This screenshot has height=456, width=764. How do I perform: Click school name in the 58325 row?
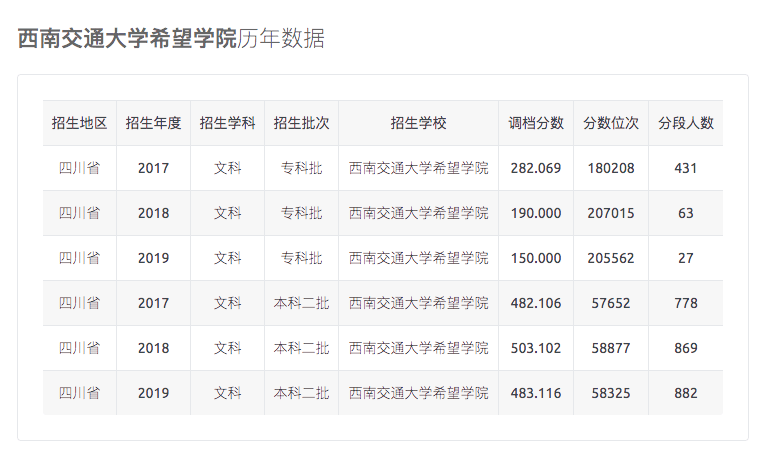[x=419, y=393]
